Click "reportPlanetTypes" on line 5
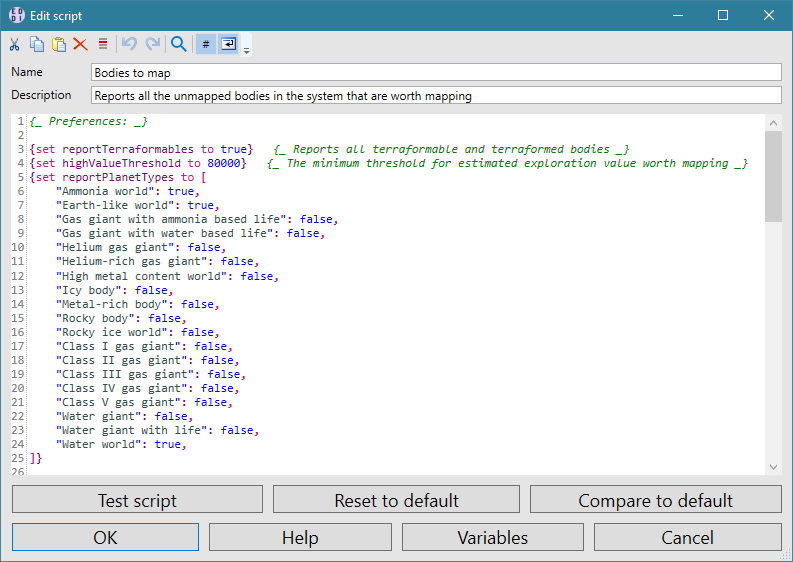793x562 pixels. tap(118, 177)
